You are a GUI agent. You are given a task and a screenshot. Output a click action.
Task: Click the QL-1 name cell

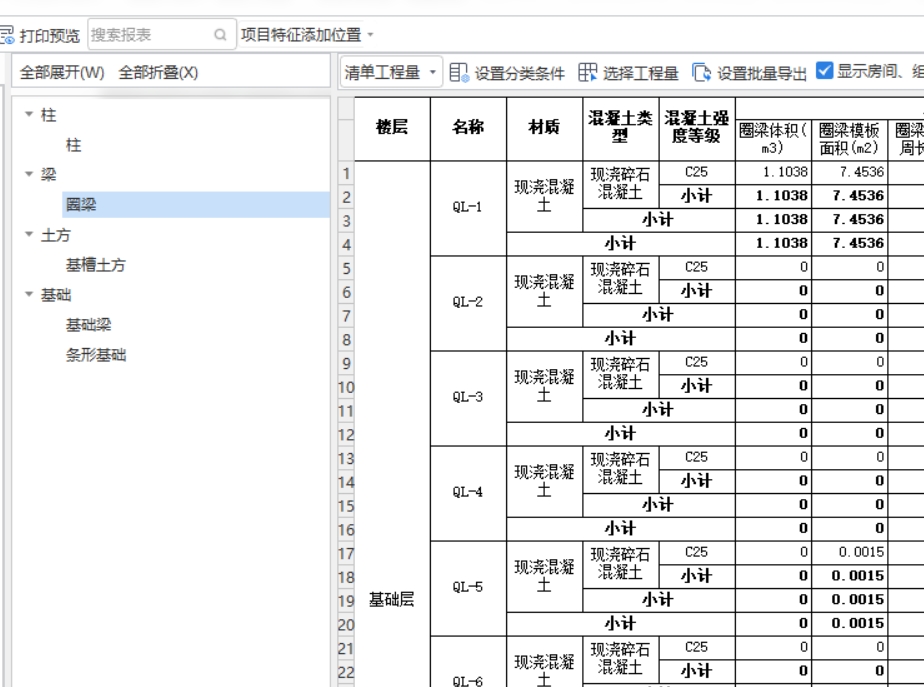coord(468,208)
